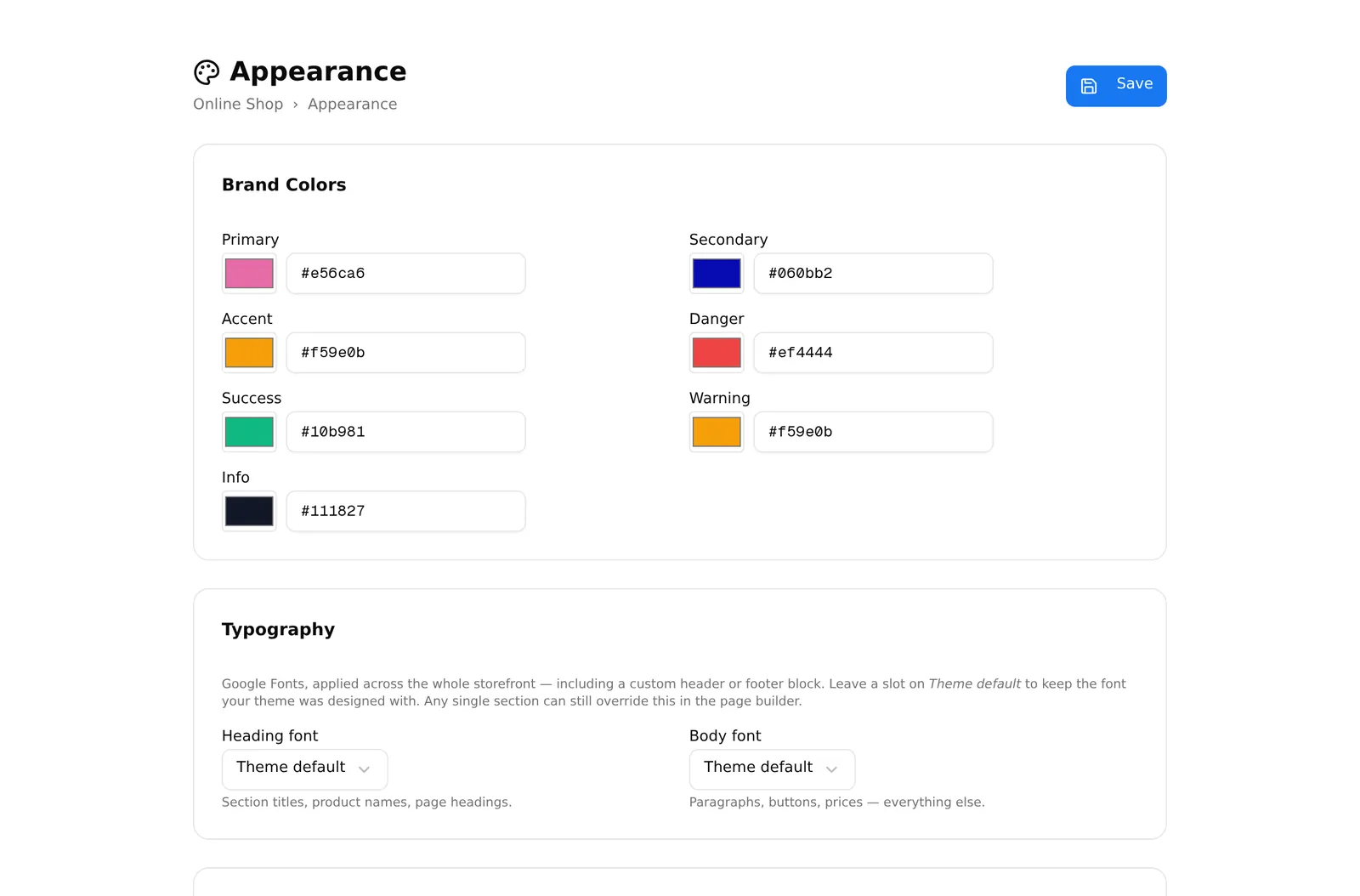This screenshot has height=896, width=1360.
Task: Click the Warning color label
Action: [x=720, y=398]
